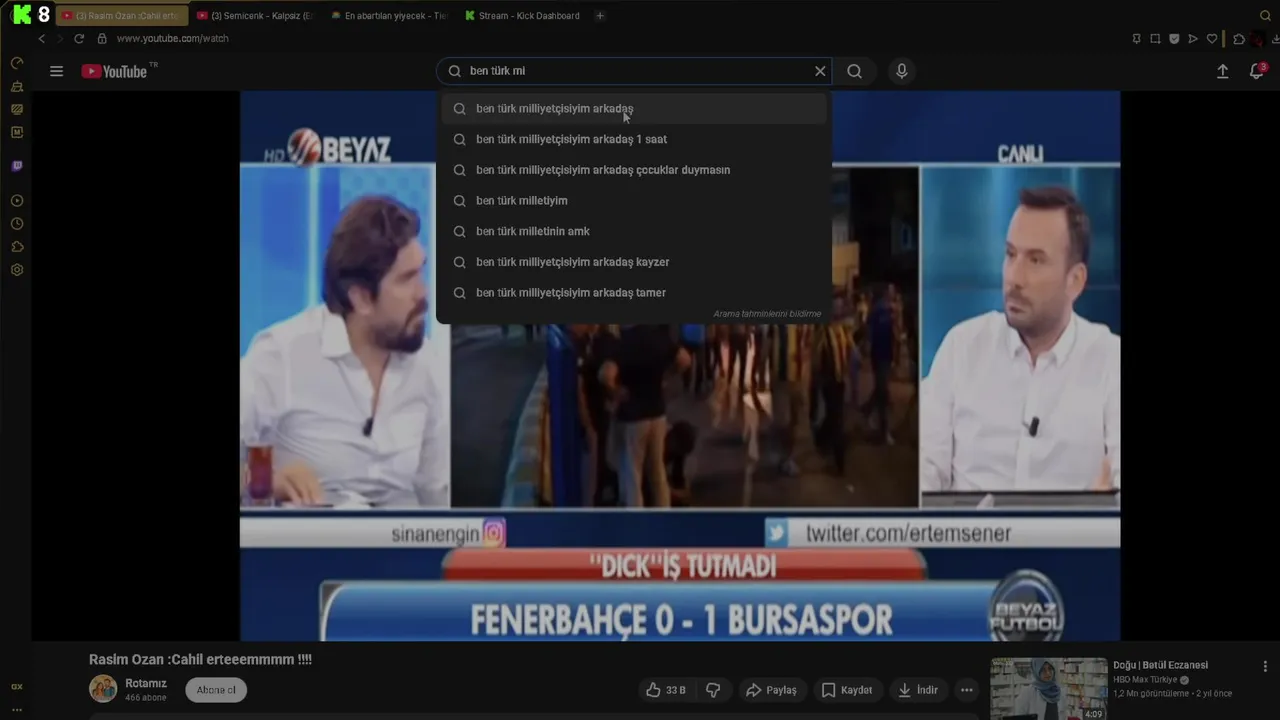Open the history clock icon in sidebar
This screenshot has width=1280, height=720.
point(17,224)
